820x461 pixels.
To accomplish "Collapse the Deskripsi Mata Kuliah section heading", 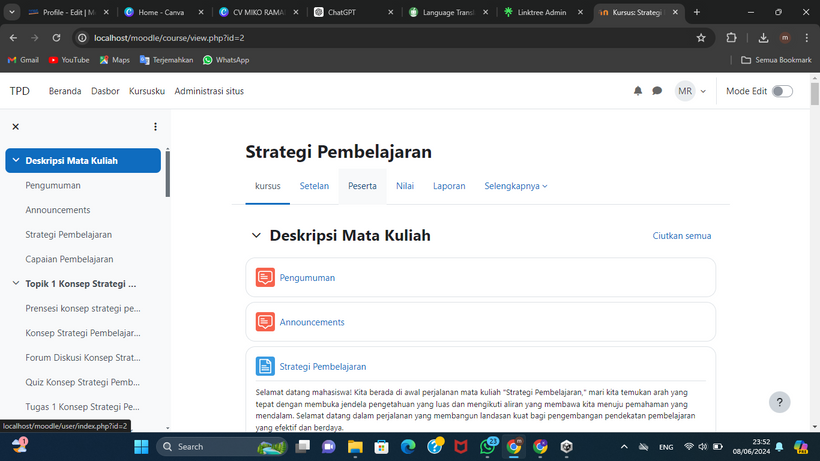I will point(256,236).
